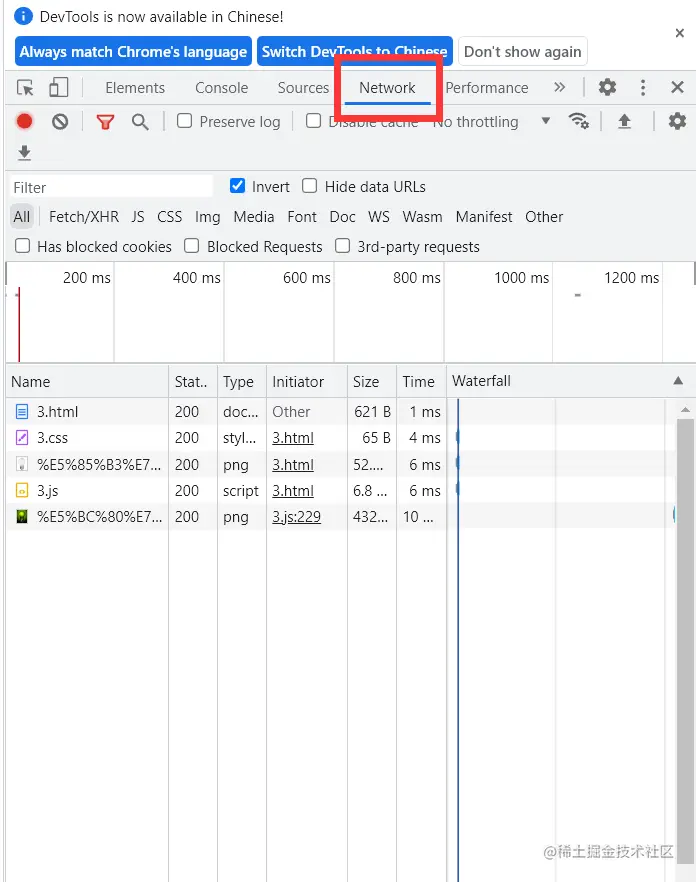Filter by Manifest requests
The image size is (696, 882).
[x=484, y=217]
